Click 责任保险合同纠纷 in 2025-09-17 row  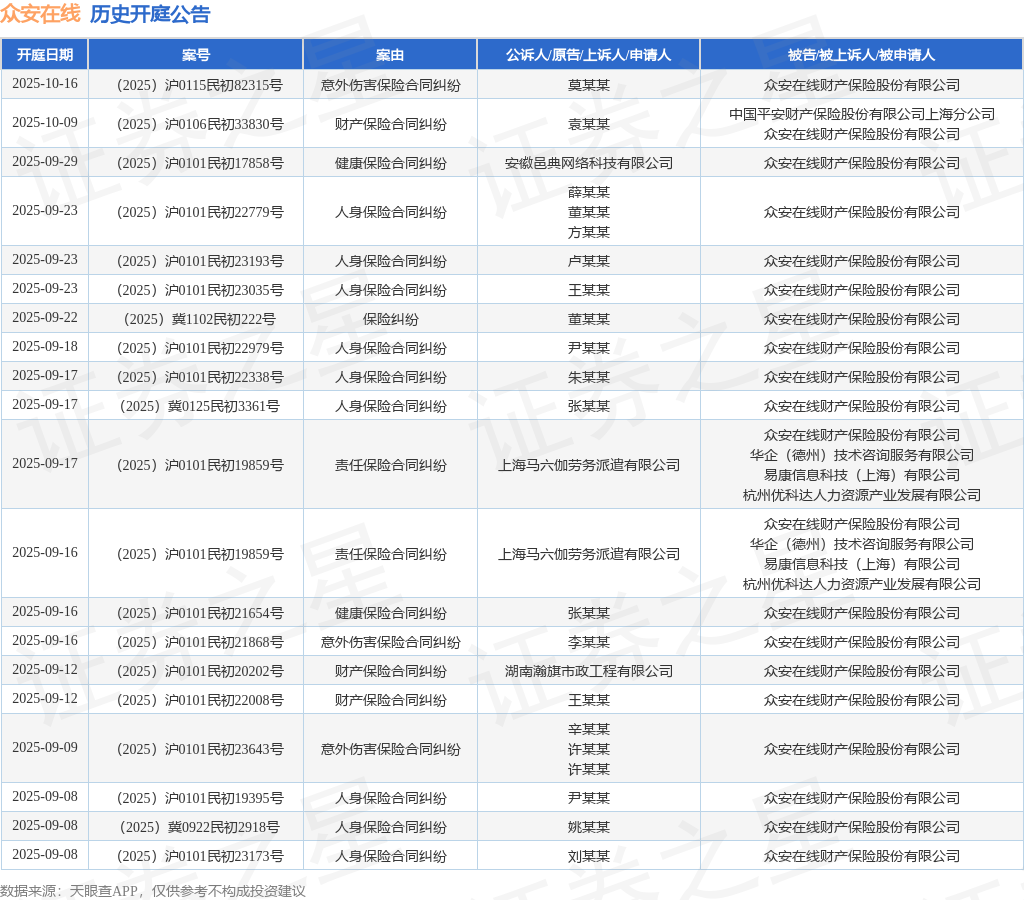point(390,465)
